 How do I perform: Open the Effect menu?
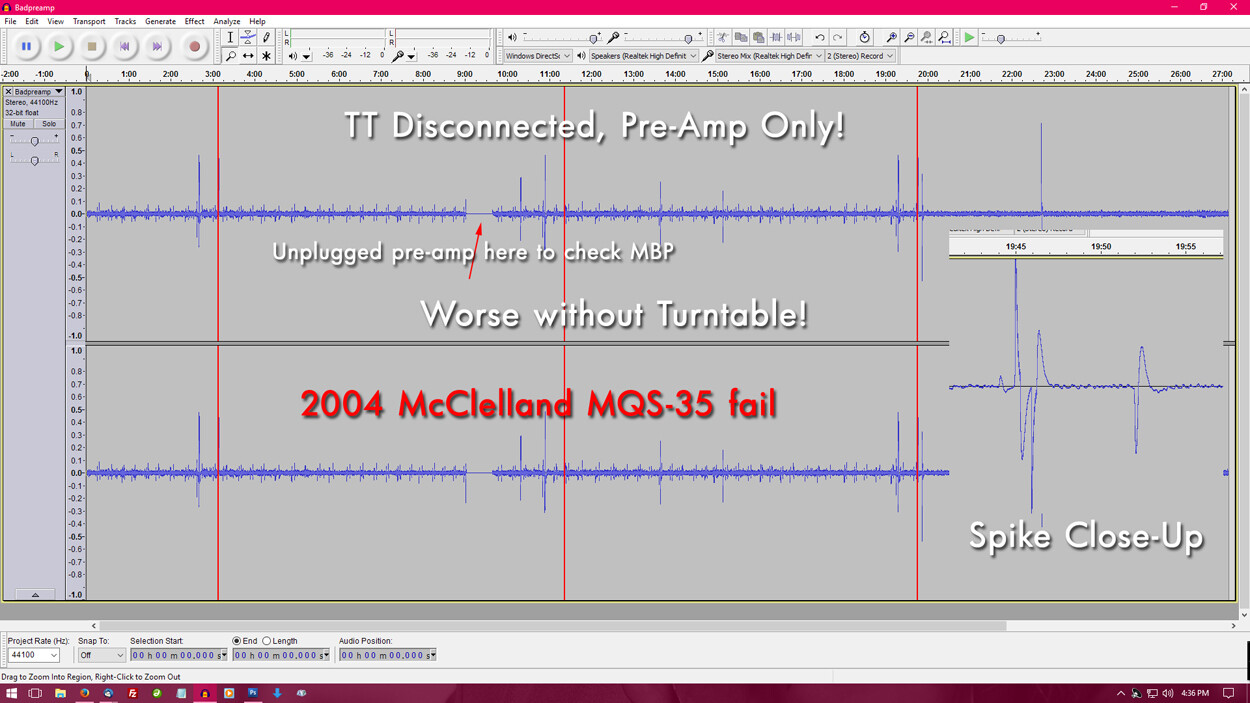pyautogui.click(x=194, y=21)
